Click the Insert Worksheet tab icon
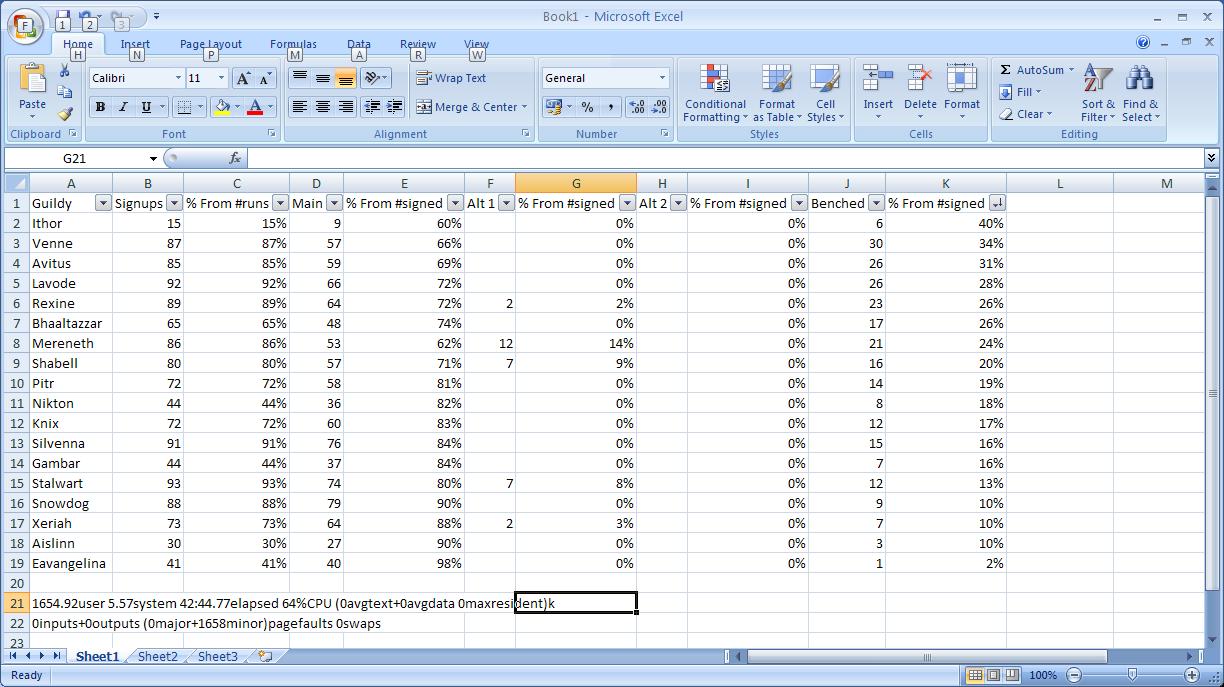This screenshot has width=1224, height=687. tap(266, 656)
